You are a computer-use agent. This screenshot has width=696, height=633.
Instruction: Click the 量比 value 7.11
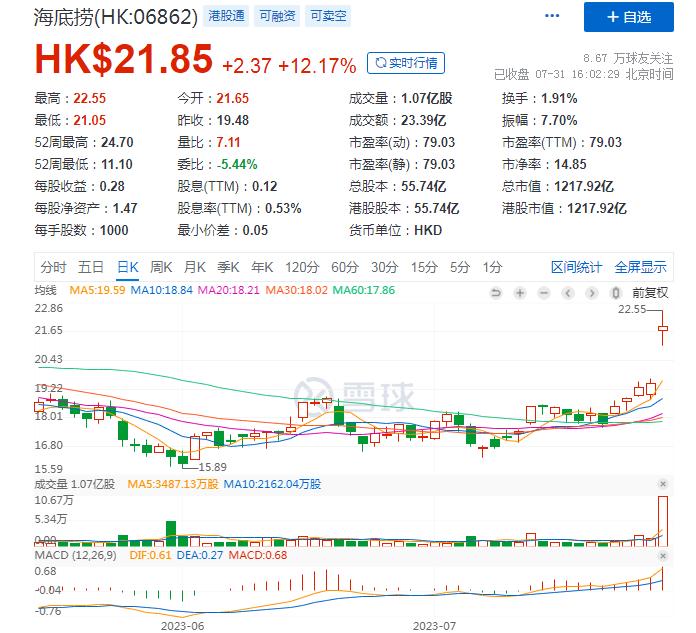[x=228, y=142]
